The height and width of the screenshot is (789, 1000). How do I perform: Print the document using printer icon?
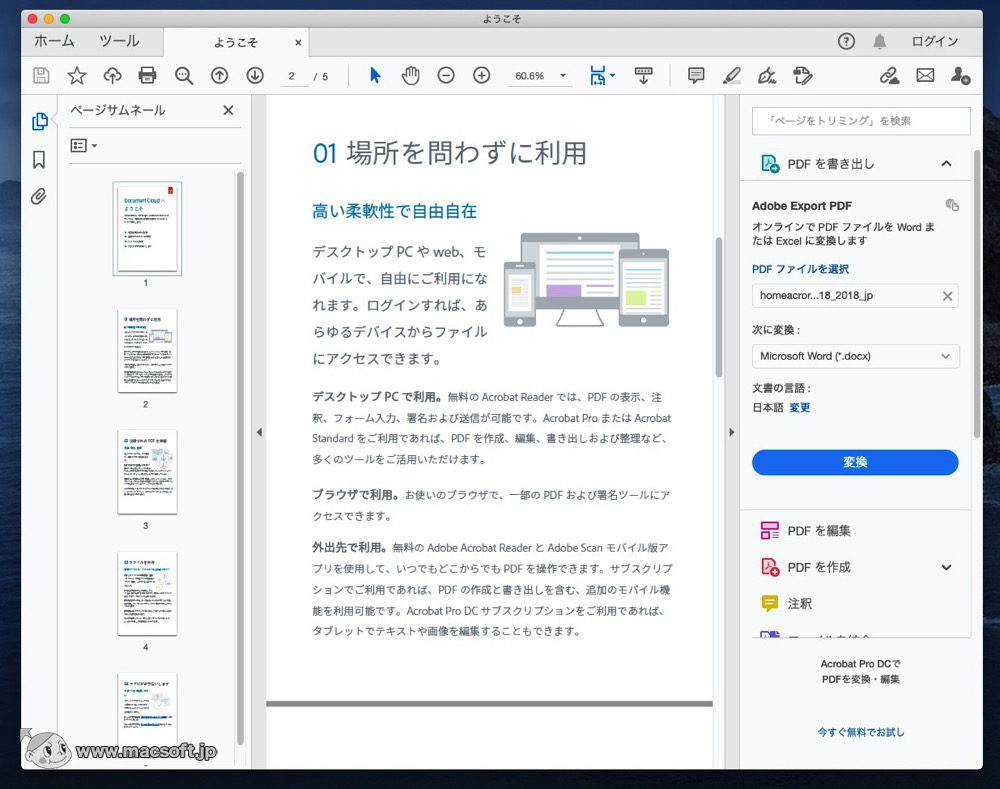[147, 76]
